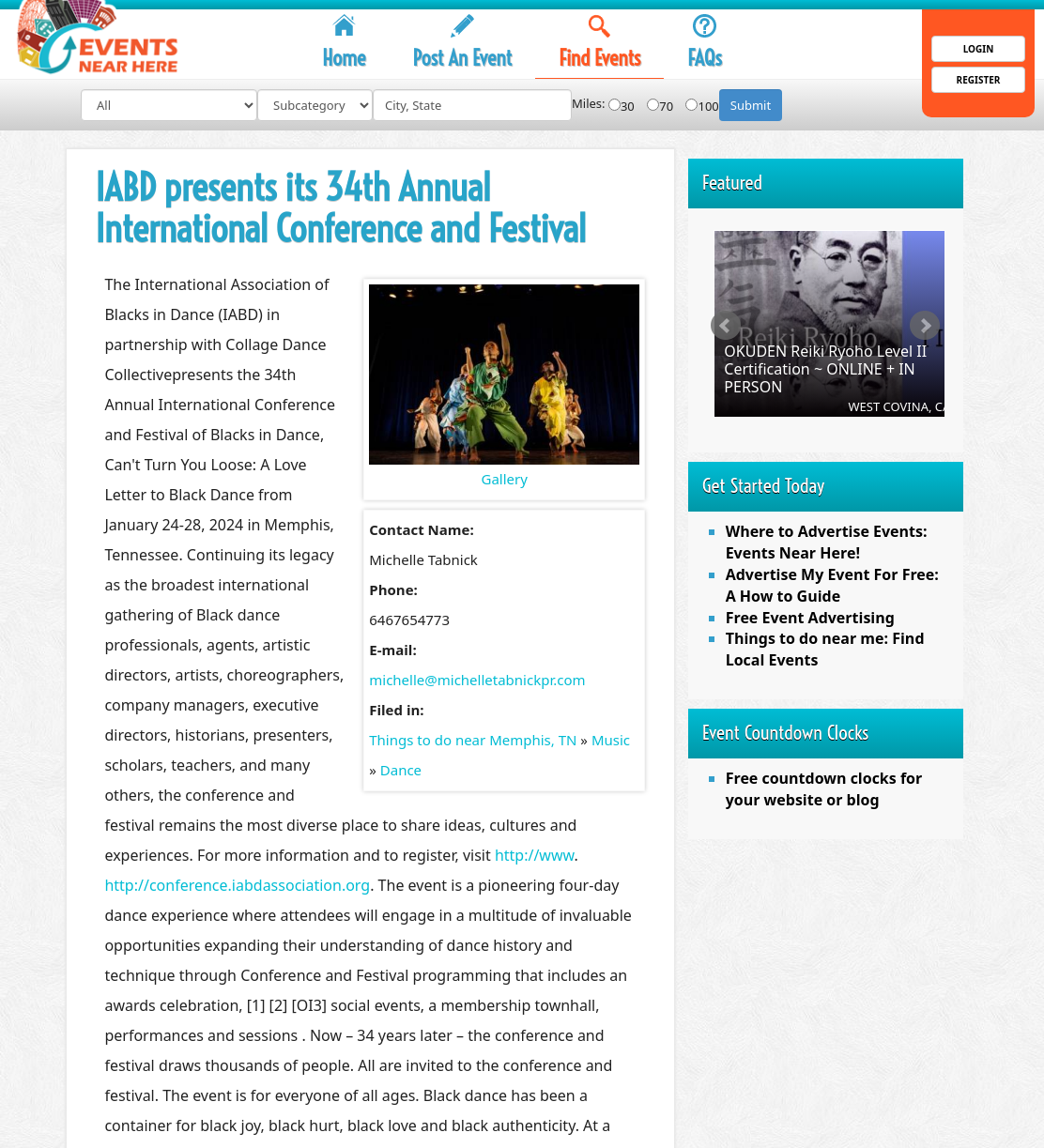1044x1148 pixels.
Task: Click the City, State input field
Action: point(472,105)
